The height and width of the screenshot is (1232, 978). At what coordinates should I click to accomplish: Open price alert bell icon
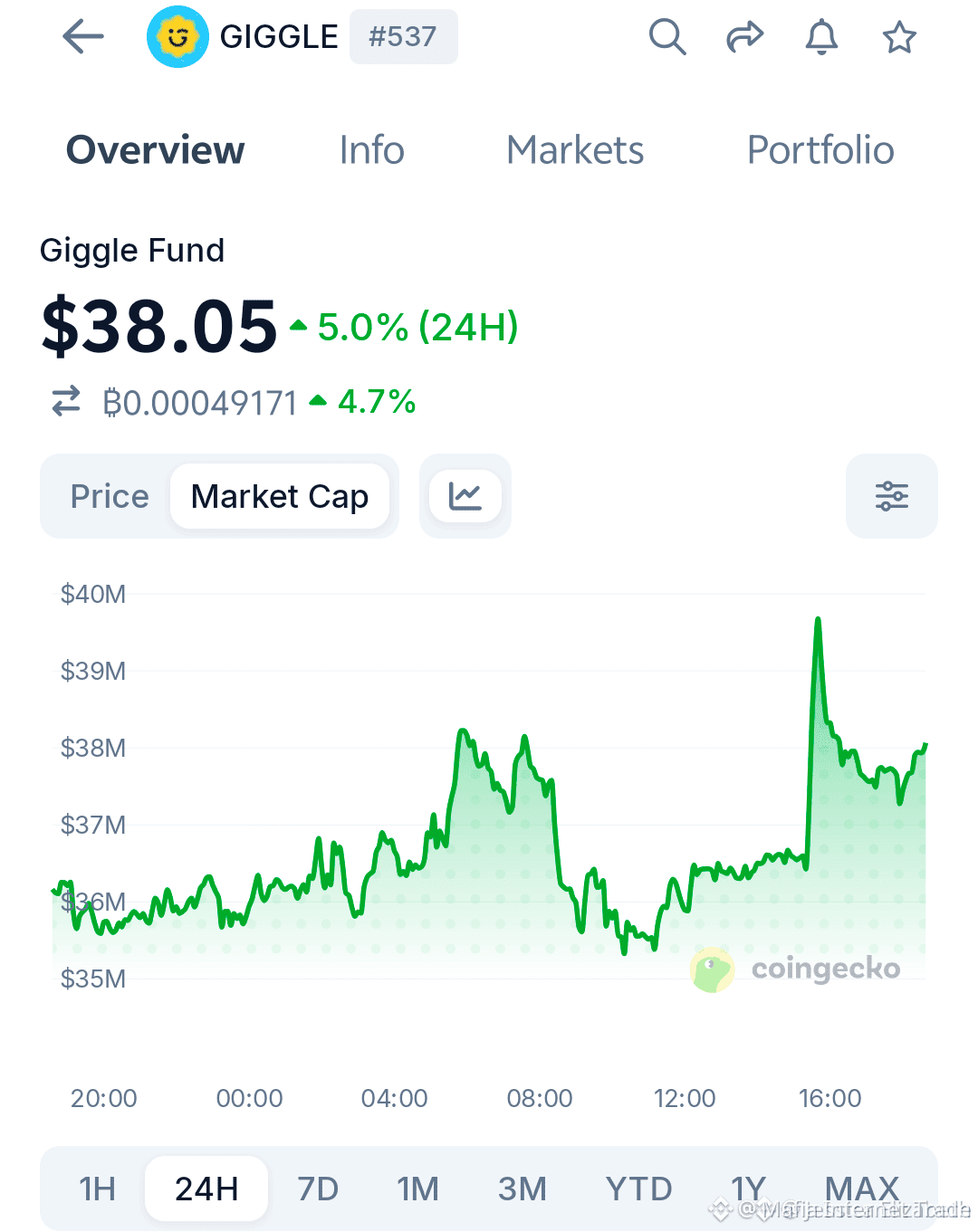pos(822,37)
